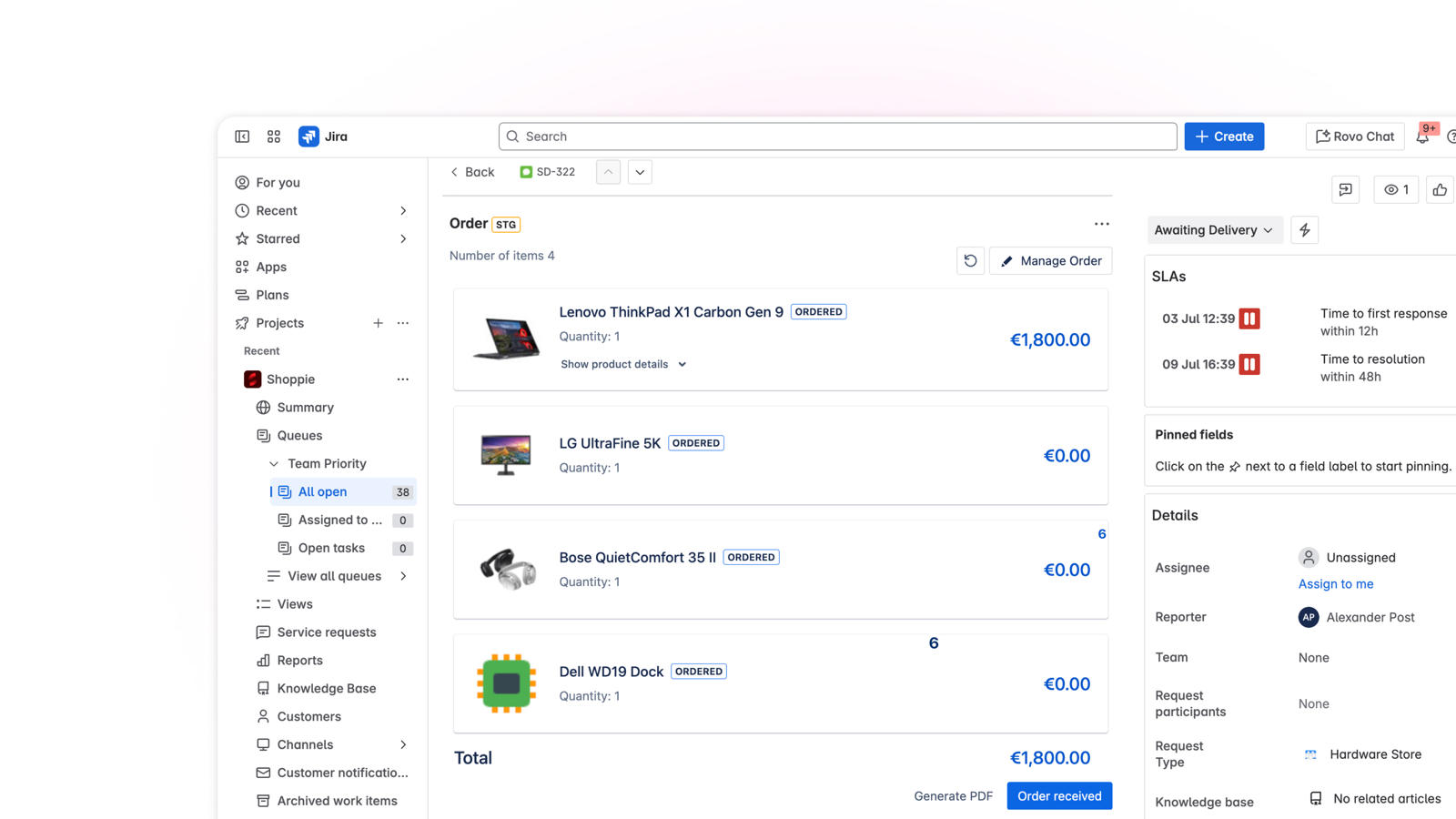Image resolution: width=1456 pixels, height=819 pixels.
Task: Click Manage Order button
Action: pyautogui.click(x=1051, y=261)
